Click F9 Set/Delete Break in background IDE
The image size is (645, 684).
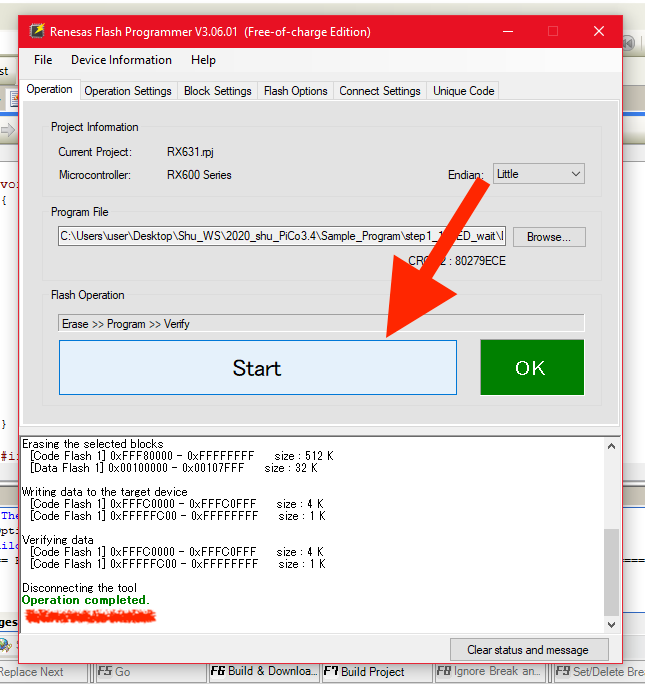599,671
